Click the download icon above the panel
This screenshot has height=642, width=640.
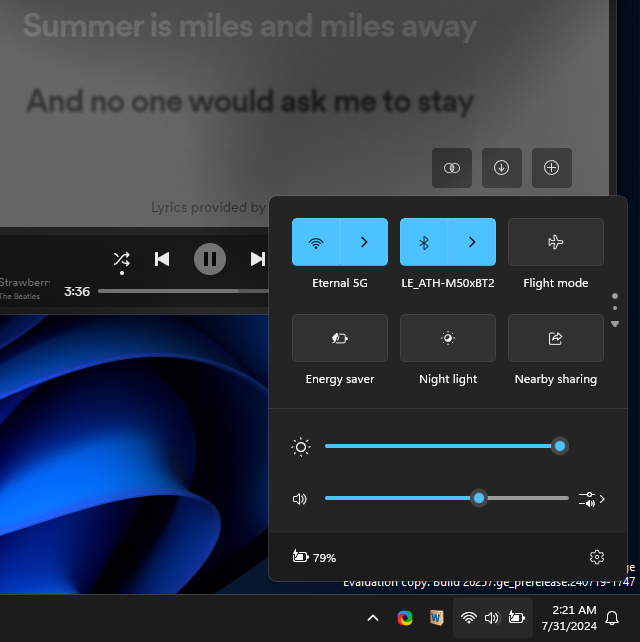point(501,168)
